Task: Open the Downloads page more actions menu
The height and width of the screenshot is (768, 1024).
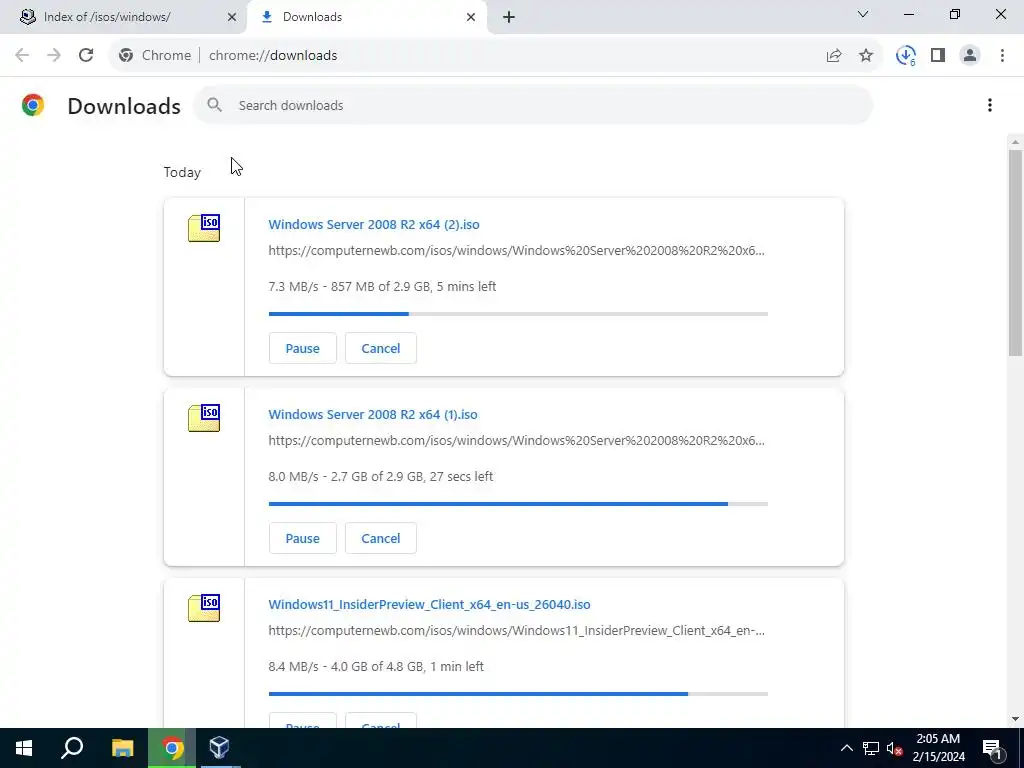Action: point(990,105)
